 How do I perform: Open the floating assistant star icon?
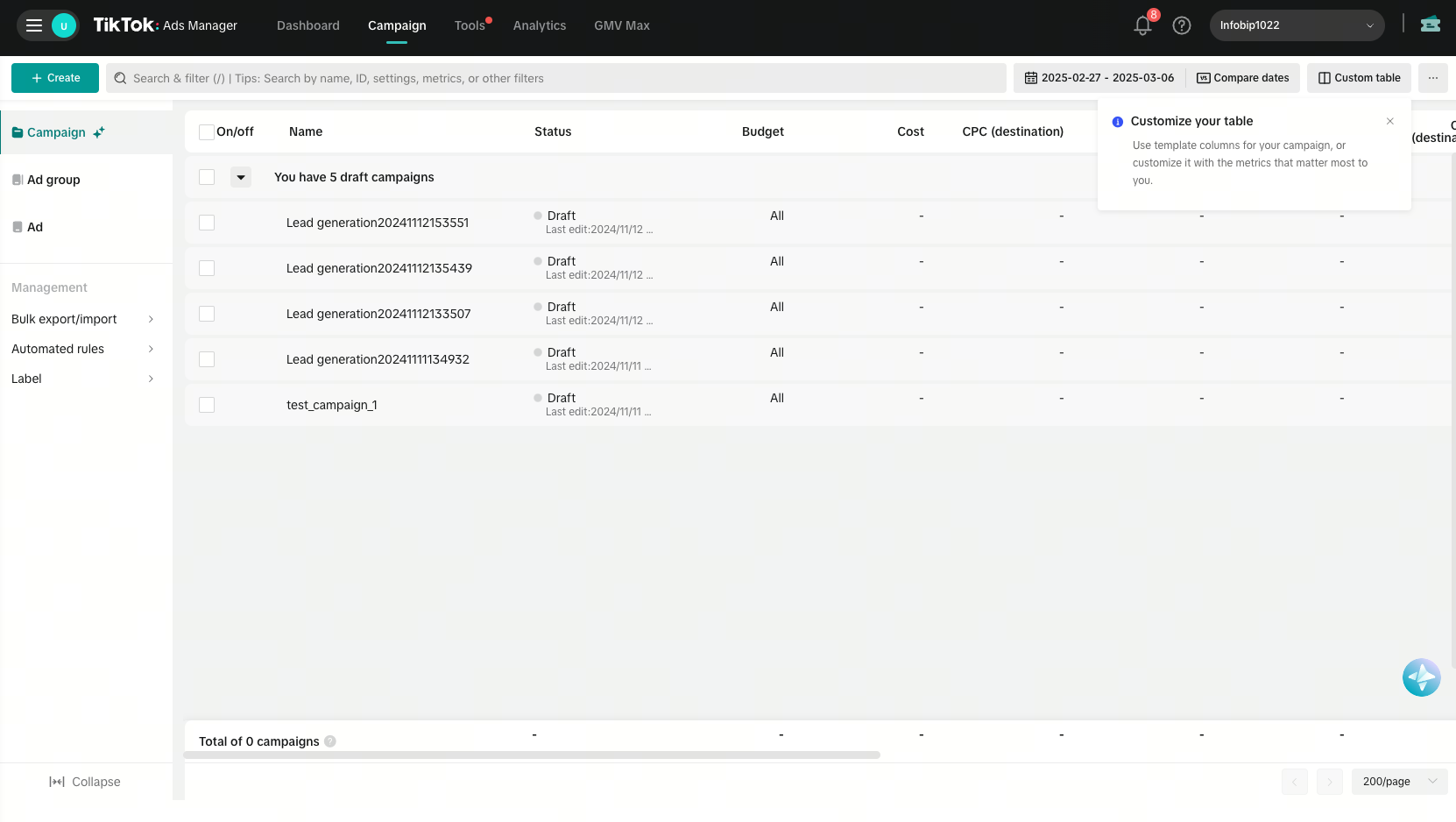[x=1421, y=677]
